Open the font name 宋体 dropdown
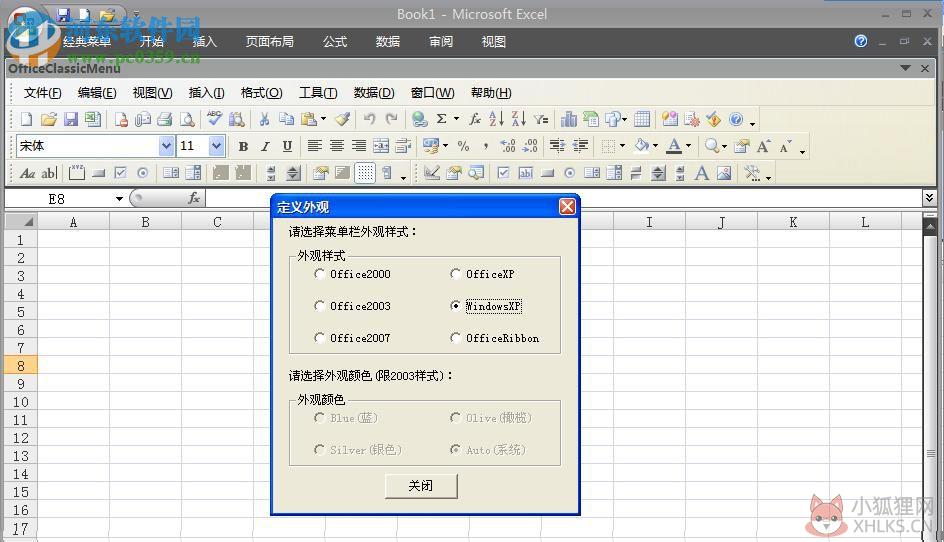 tap(166, 146)
